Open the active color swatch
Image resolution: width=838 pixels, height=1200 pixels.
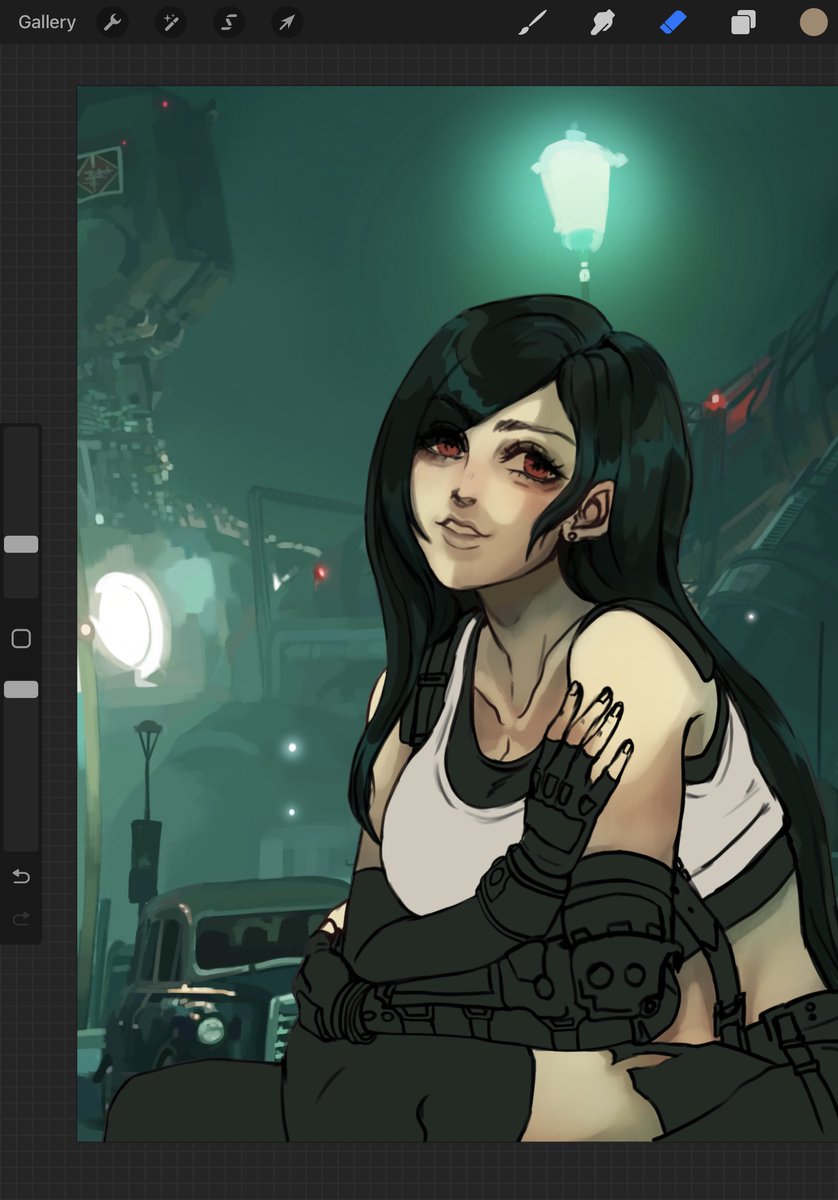[813, 22]
